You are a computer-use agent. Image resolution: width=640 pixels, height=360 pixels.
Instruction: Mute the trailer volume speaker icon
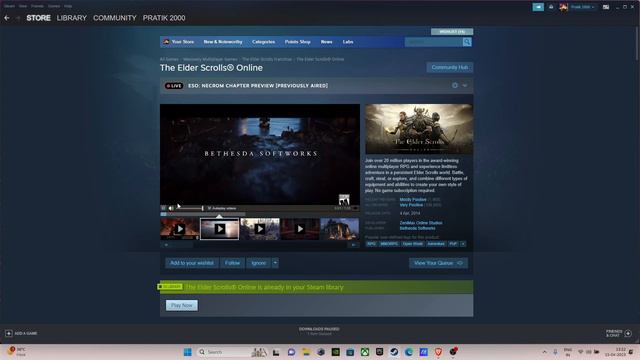(171, 208)
